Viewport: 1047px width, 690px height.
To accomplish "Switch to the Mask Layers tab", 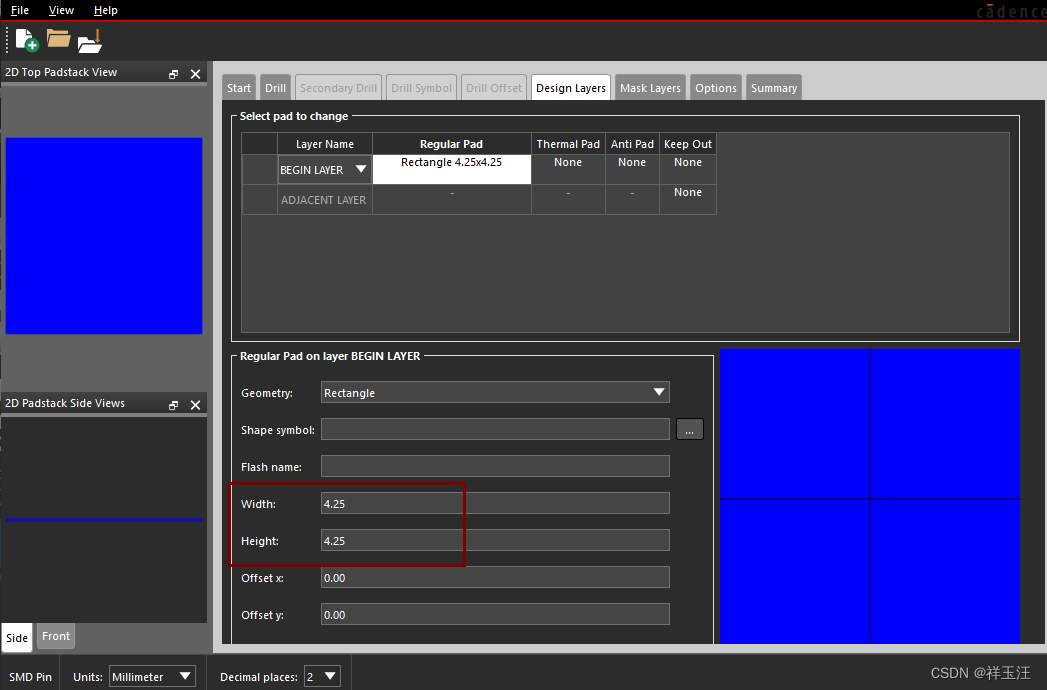I will 650,88.
